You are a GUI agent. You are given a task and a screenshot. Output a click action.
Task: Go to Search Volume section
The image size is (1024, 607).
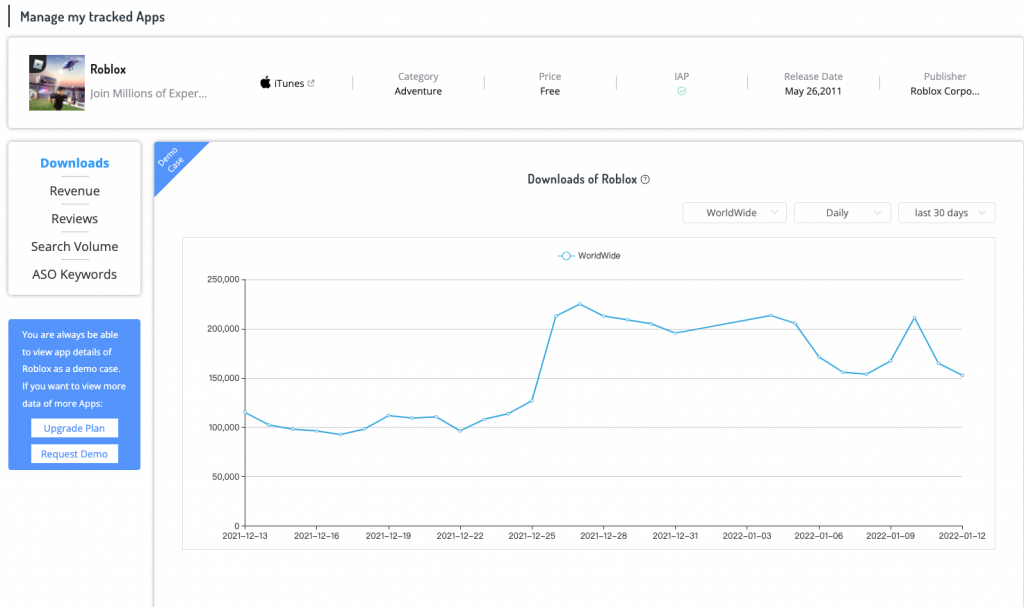pyautogui.click(x=75, y=247)
